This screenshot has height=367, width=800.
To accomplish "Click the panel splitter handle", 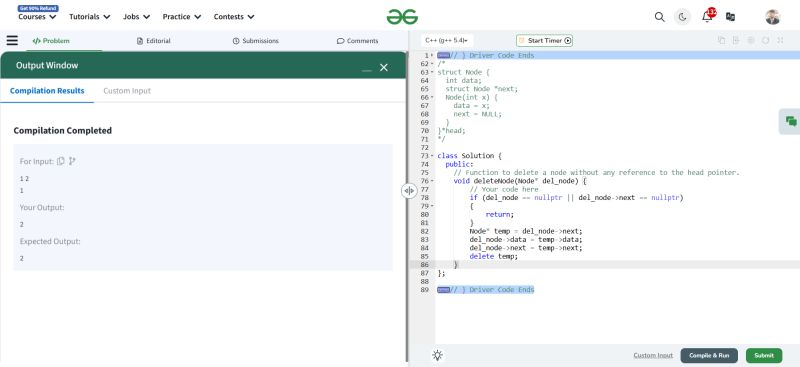I will pyautogui.click(x=409, y=190).
